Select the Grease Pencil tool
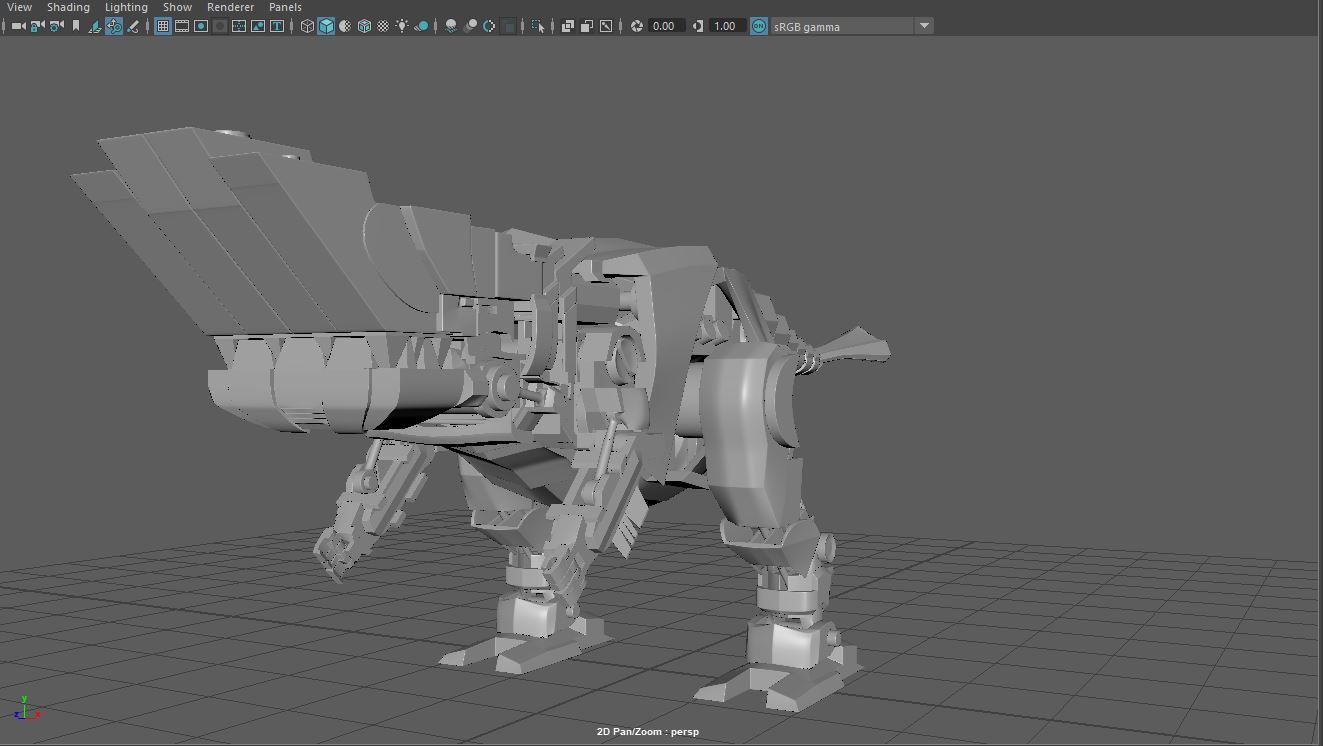1323x746 pixels. click(x=133, y=26)
